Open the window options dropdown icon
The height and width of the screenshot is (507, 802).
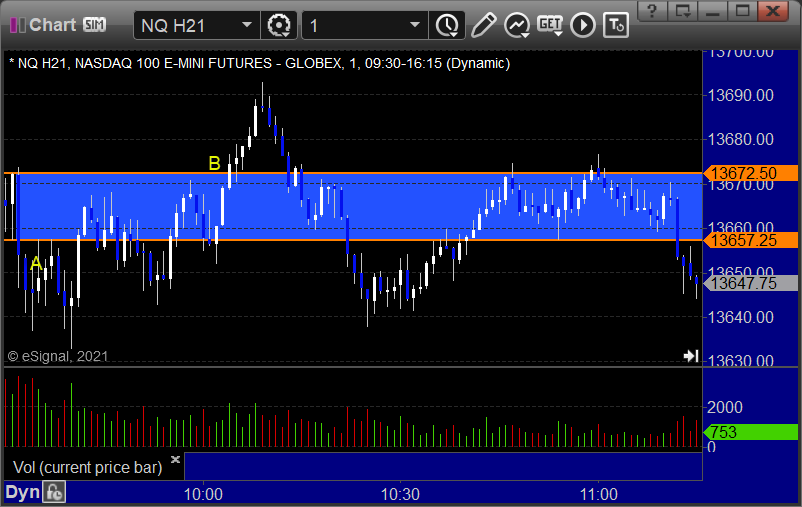click(x=683, y=10)
